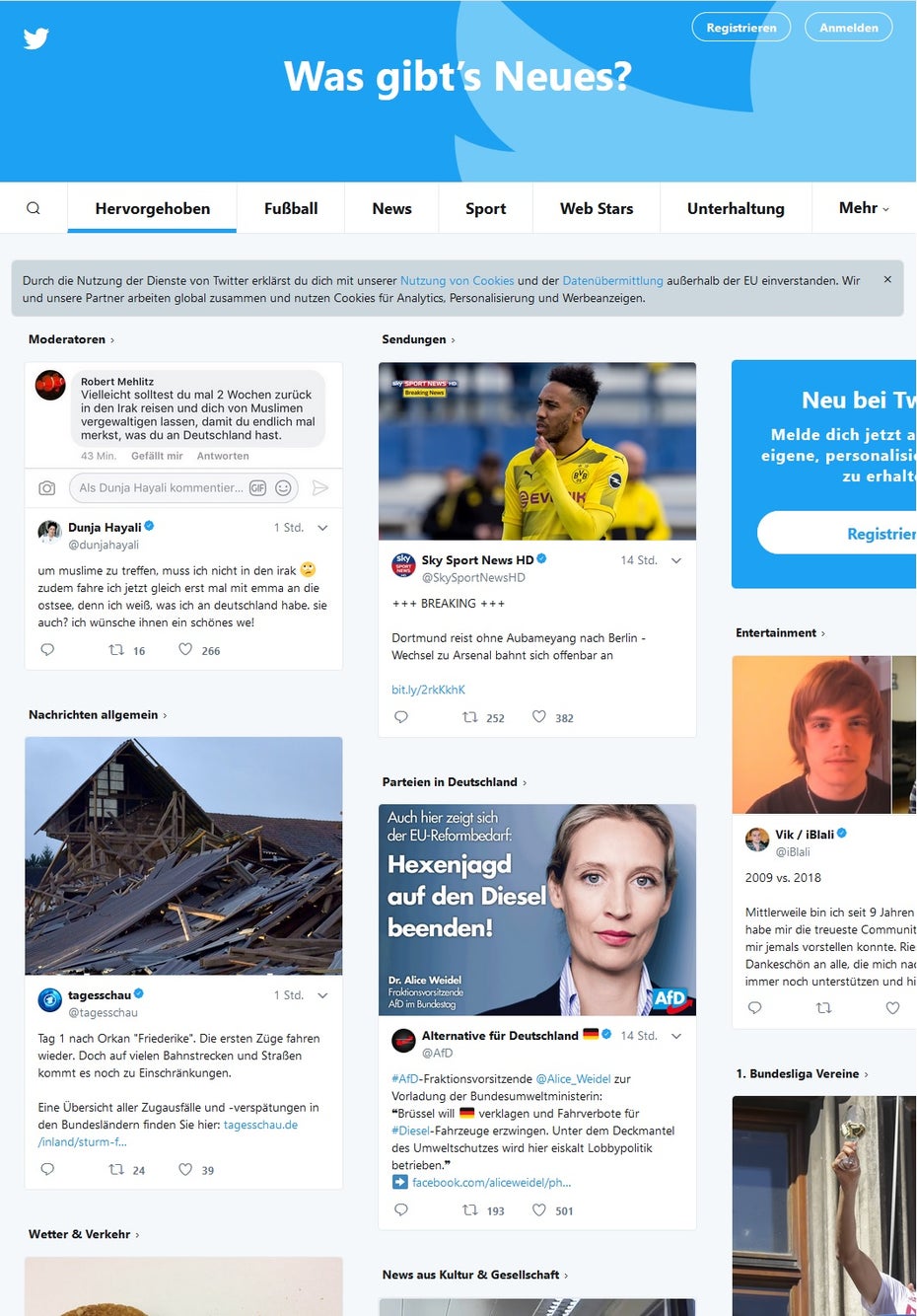The height and width of the screenshot is (1316, 917).
Task: Open emoji picker in comment field
Action: coord(283,488)
